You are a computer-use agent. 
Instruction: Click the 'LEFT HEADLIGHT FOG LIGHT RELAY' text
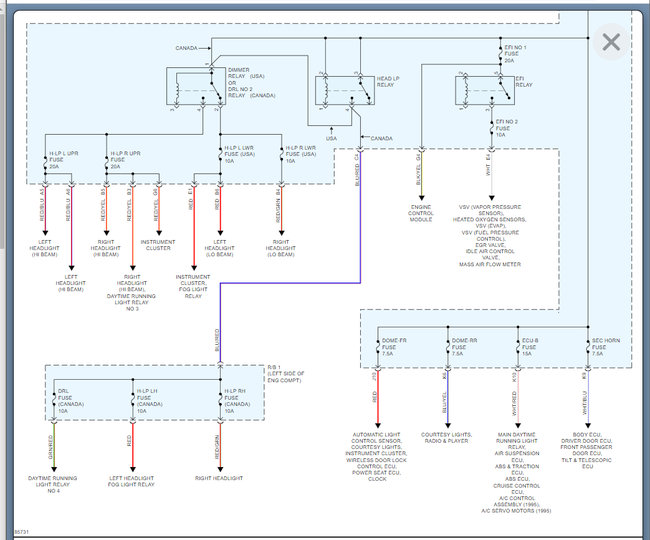pyautogui.click(x=131, y=481)
